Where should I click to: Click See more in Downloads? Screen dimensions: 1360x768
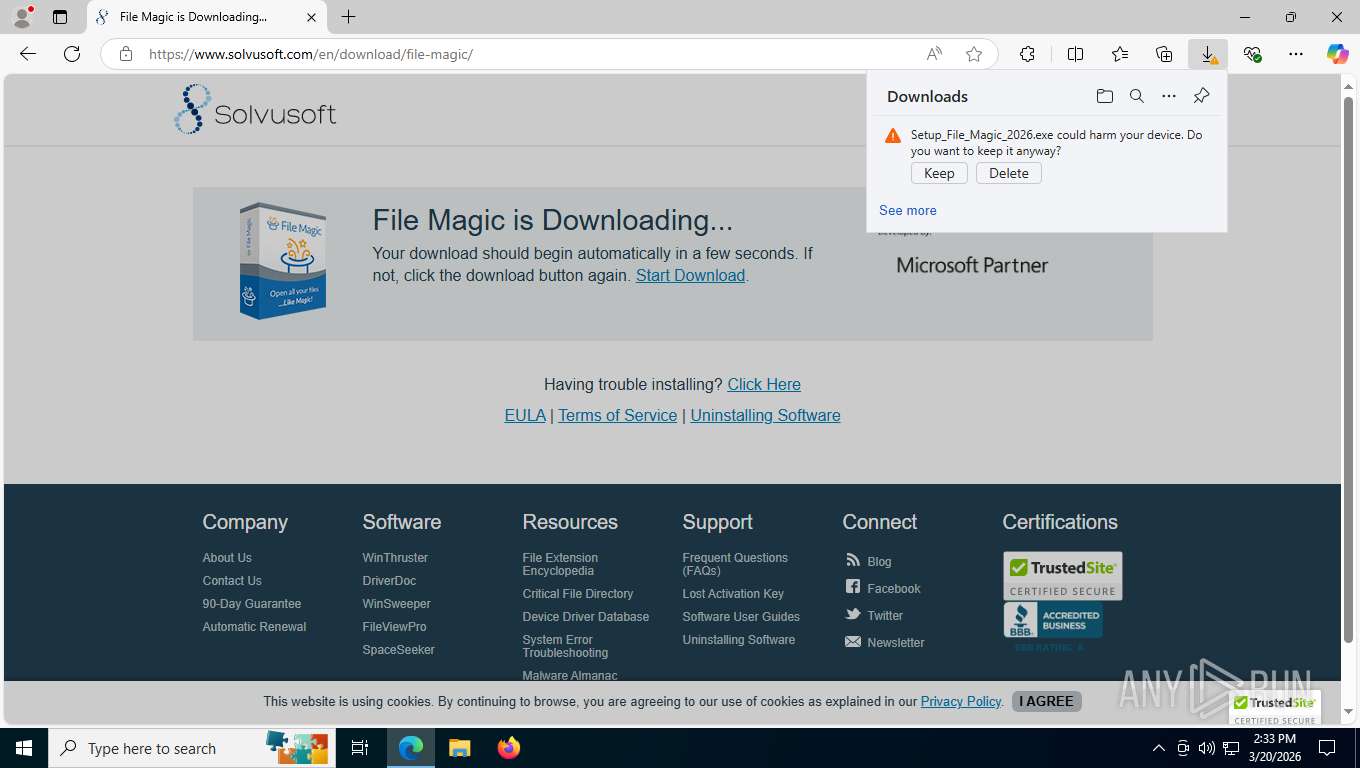[908, 210]
